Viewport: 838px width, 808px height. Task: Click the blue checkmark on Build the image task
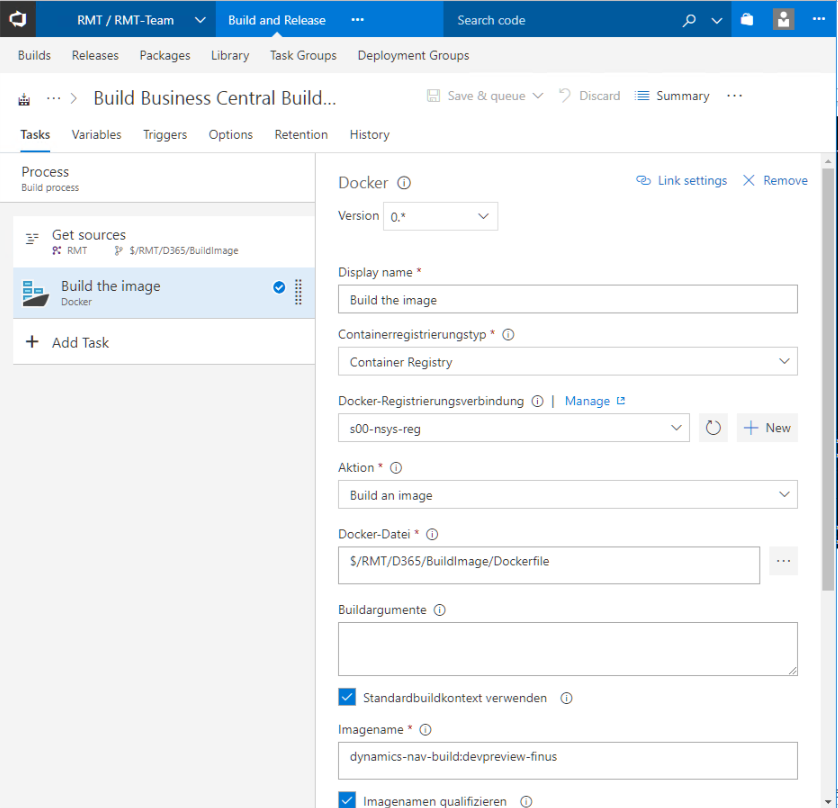[279, 288]
